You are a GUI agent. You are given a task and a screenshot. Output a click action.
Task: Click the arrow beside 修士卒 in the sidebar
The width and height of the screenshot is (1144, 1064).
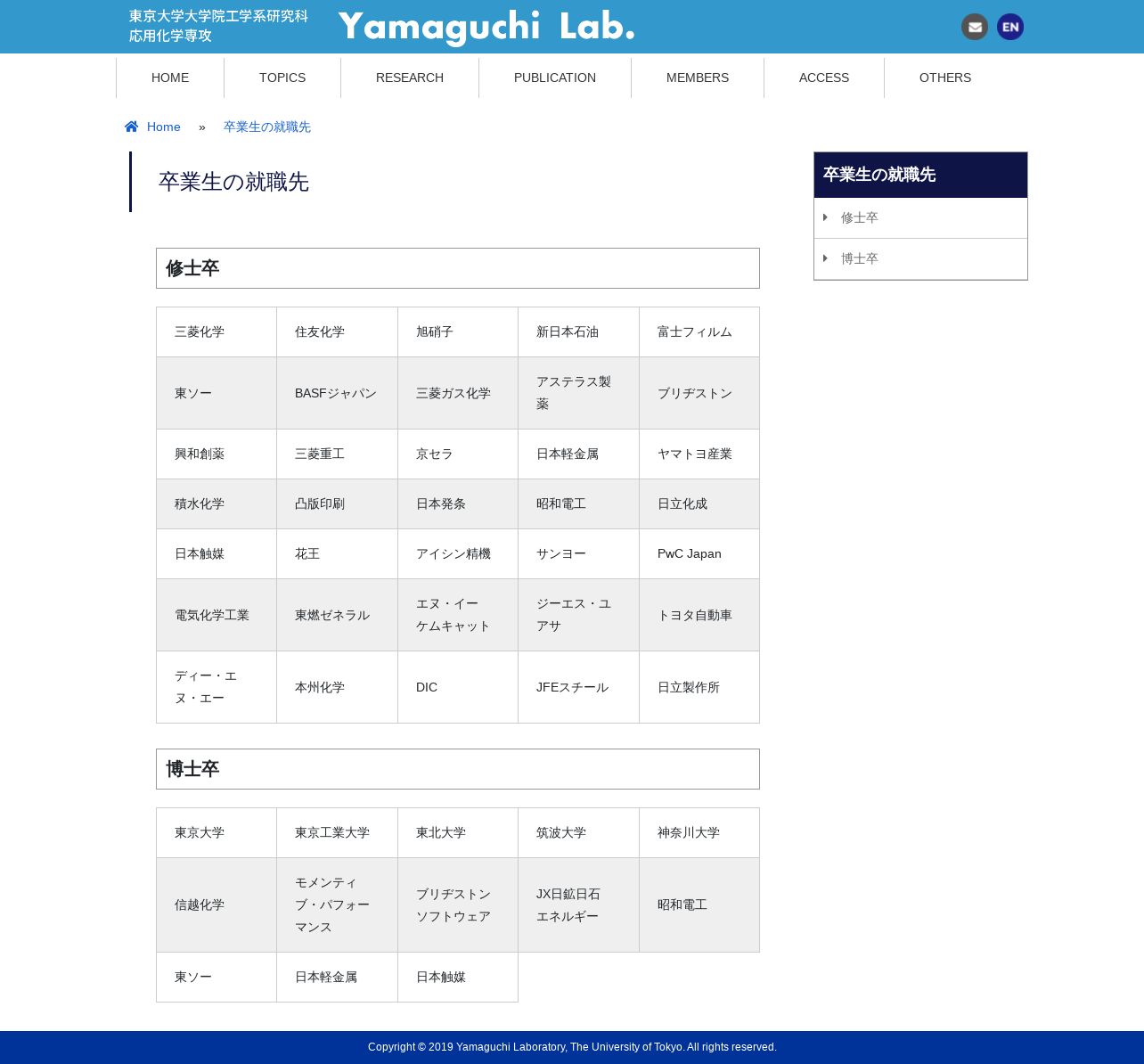(x=825, y=217)
